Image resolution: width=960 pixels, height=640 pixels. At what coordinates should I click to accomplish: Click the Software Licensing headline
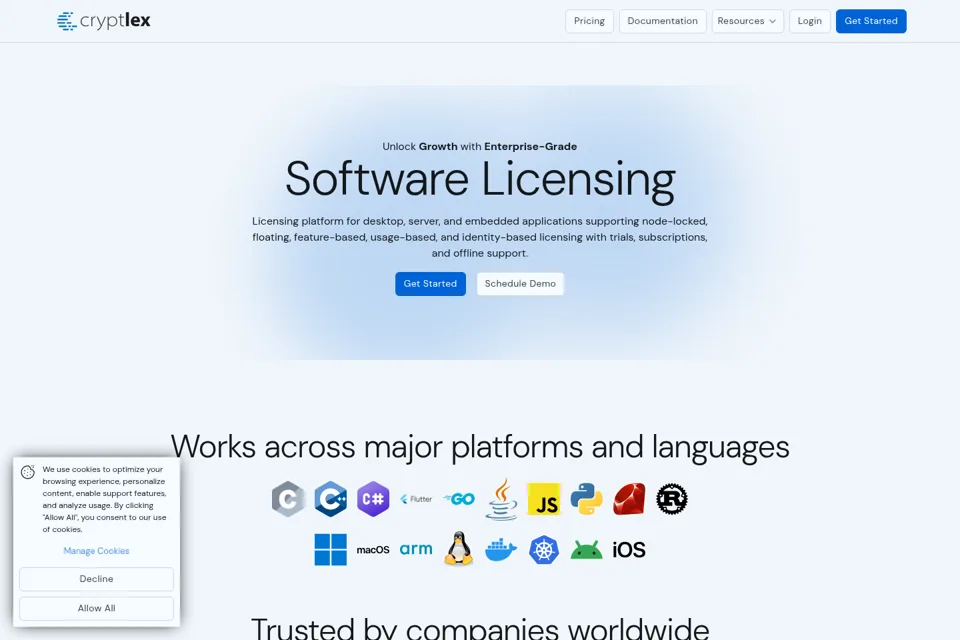pos(480,179)
